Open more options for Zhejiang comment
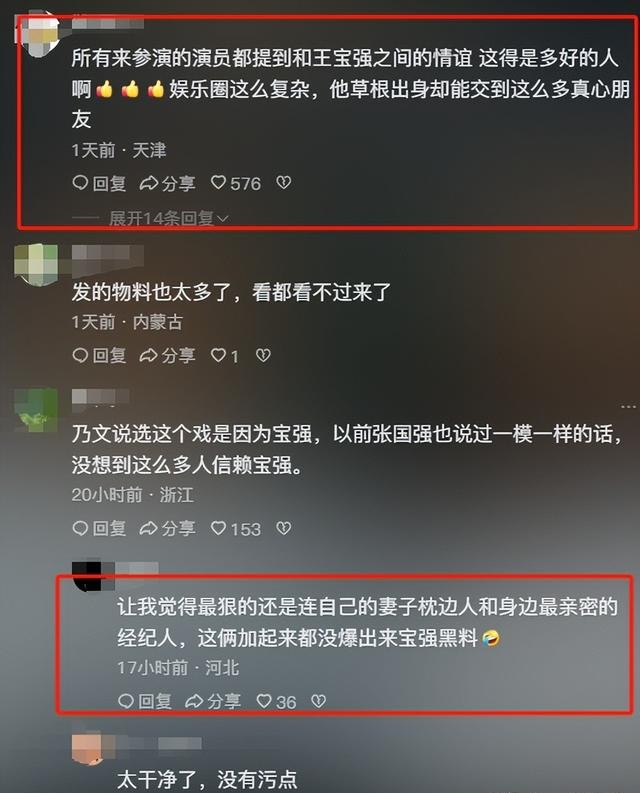The image size is (640, 793). 628,407
